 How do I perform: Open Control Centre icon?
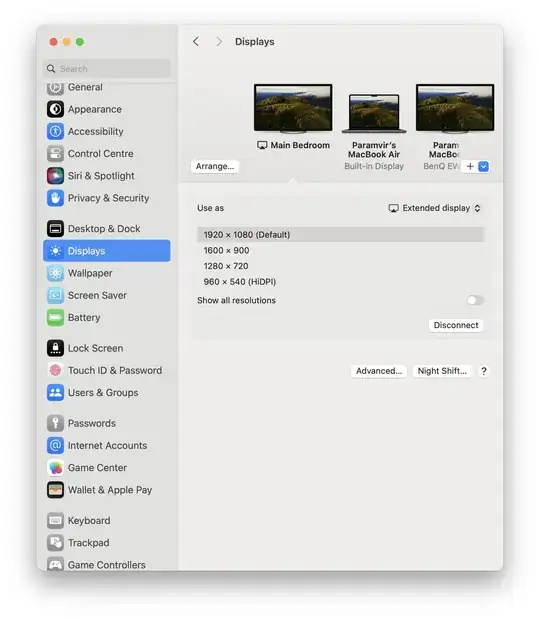(55, 154)
